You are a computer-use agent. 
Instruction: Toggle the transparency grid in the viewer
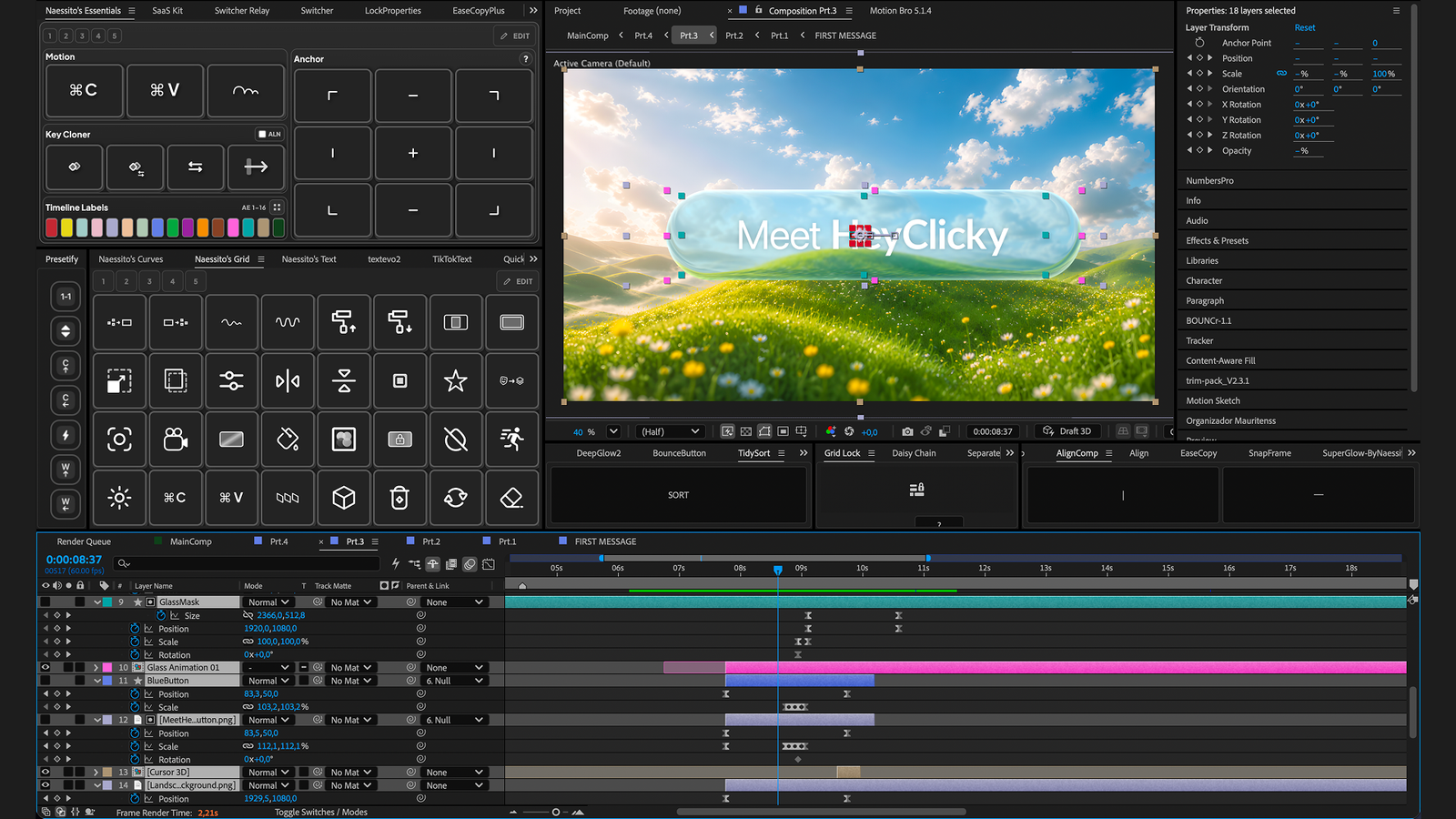point(746,431)
